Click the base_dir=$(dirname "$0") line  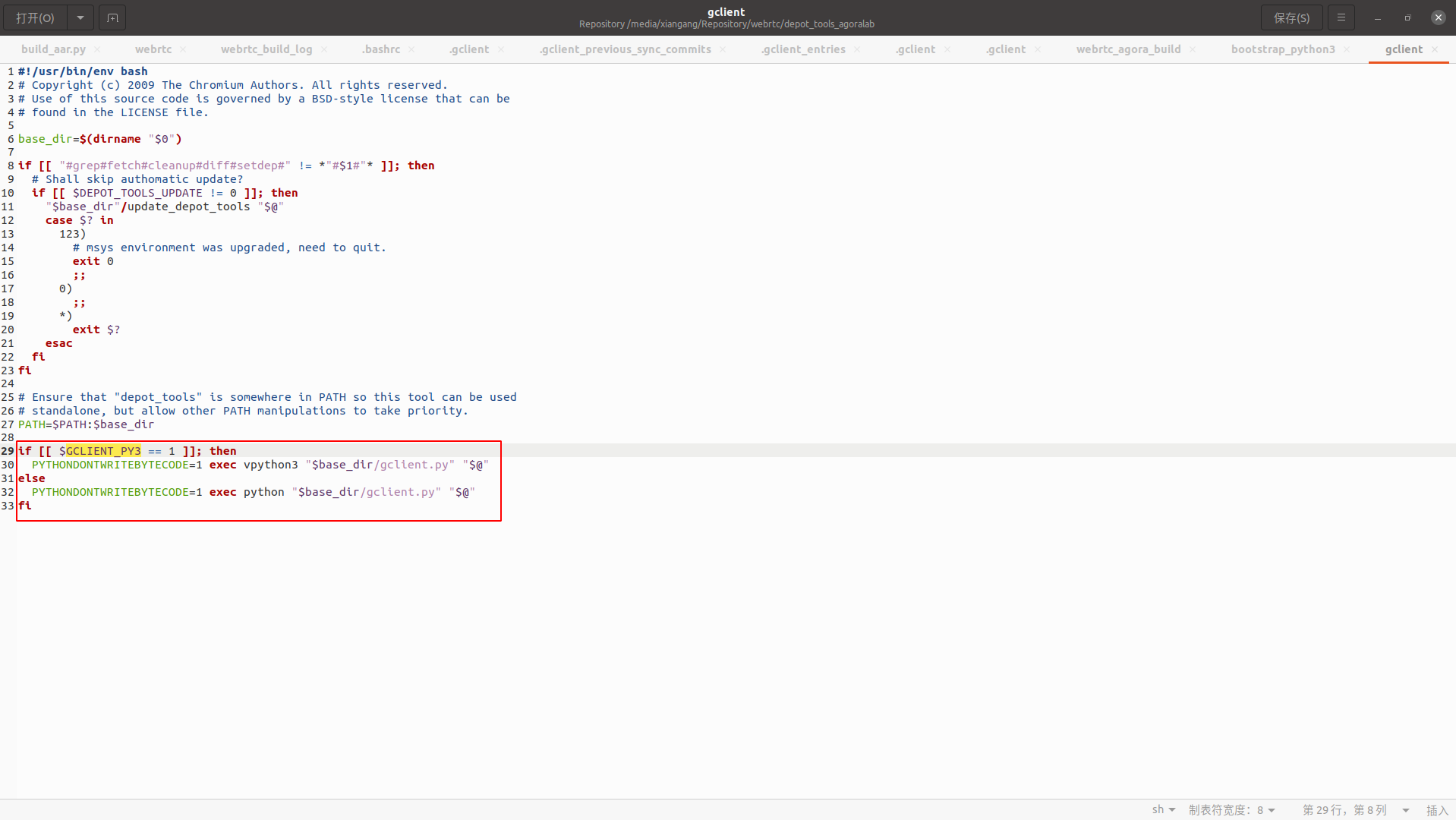click(100, 139)
